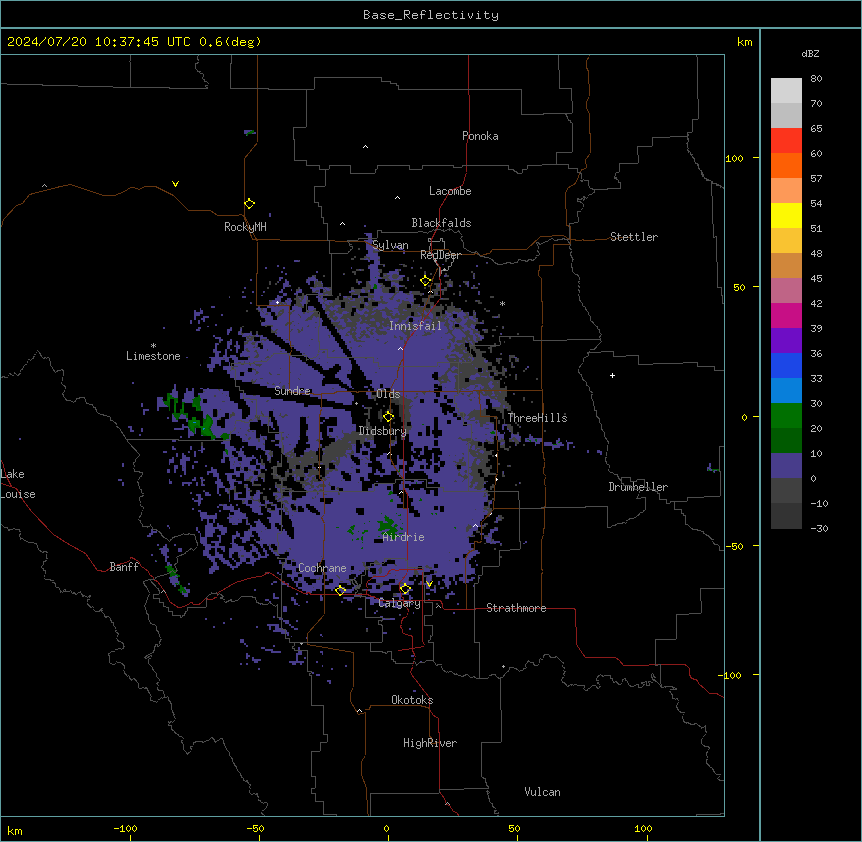Click the Ponoka city label
Screen dimensions: 862x842
(480, 136)
